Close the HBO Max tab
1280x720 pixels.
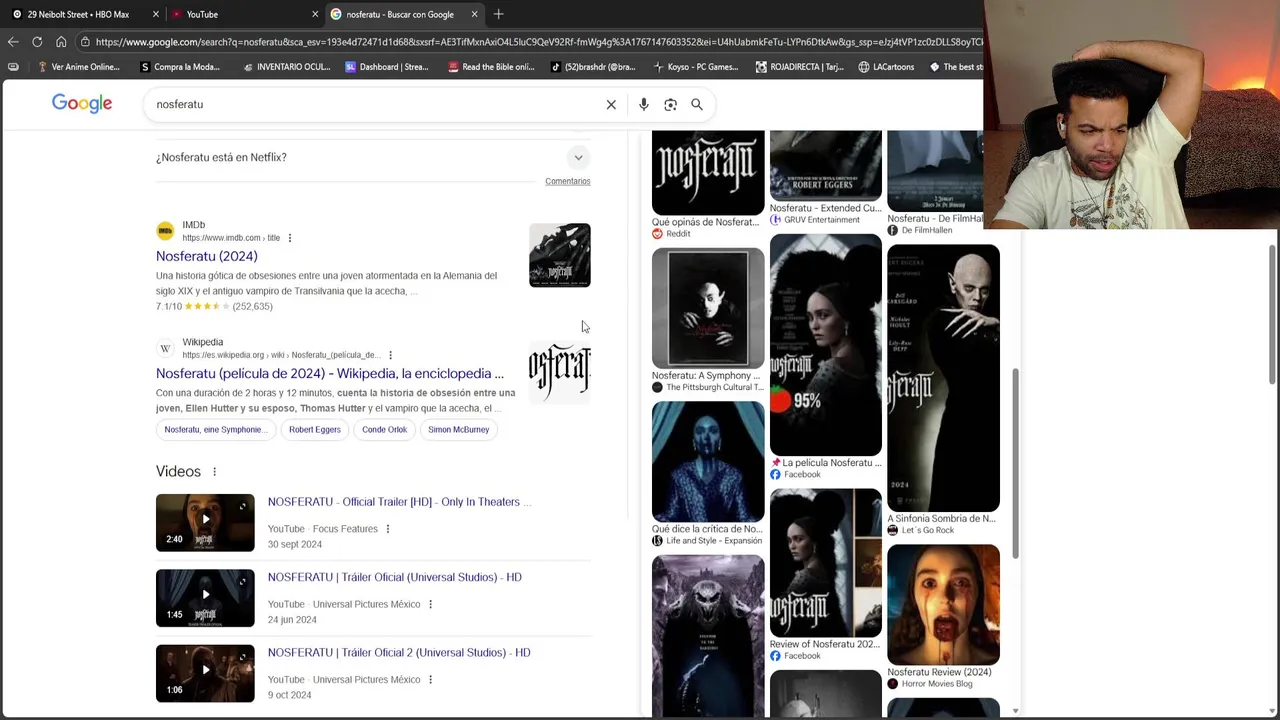pos(155,14)
